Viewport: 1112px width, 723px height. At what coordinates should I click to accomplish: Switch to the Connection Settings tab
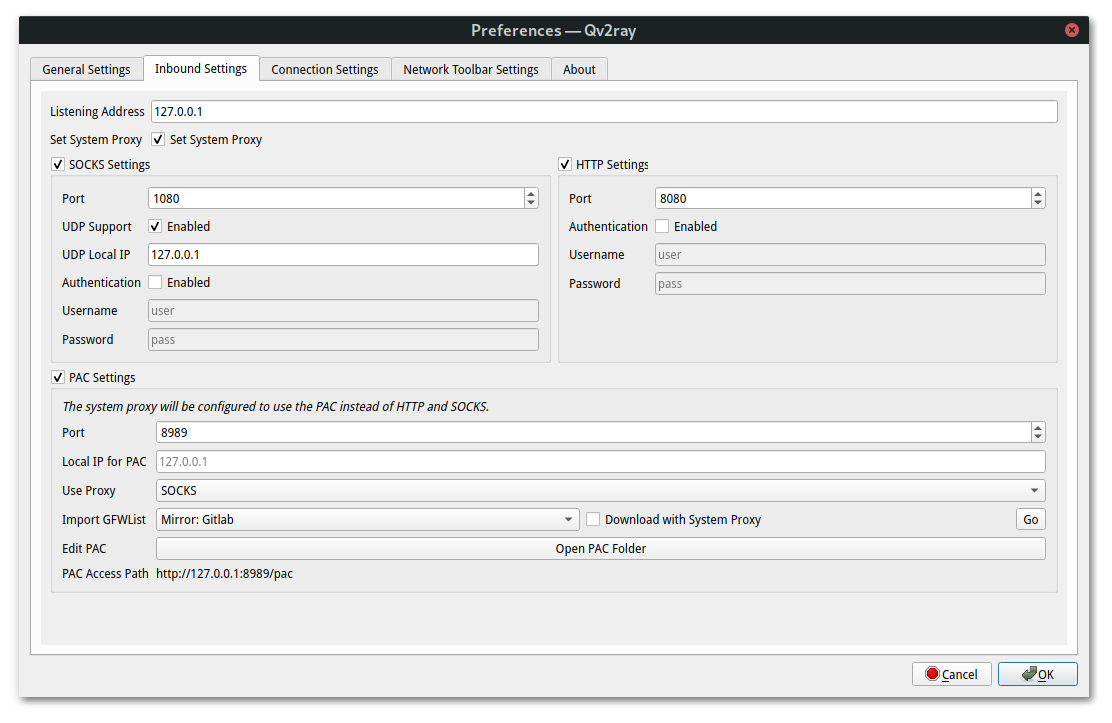point(324,69)
